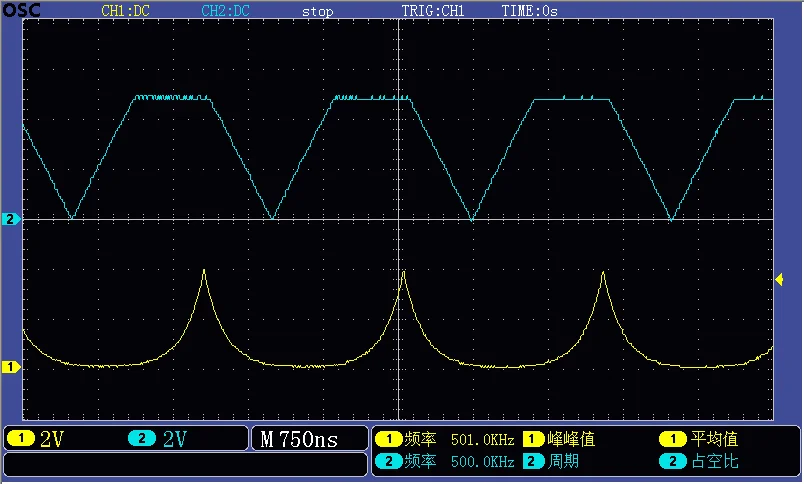This screenshot has width=804, height=484.
Task: Click channel 2 badge beside 500.0KHz
Action: pyautogui.click(x=389, y=461)
